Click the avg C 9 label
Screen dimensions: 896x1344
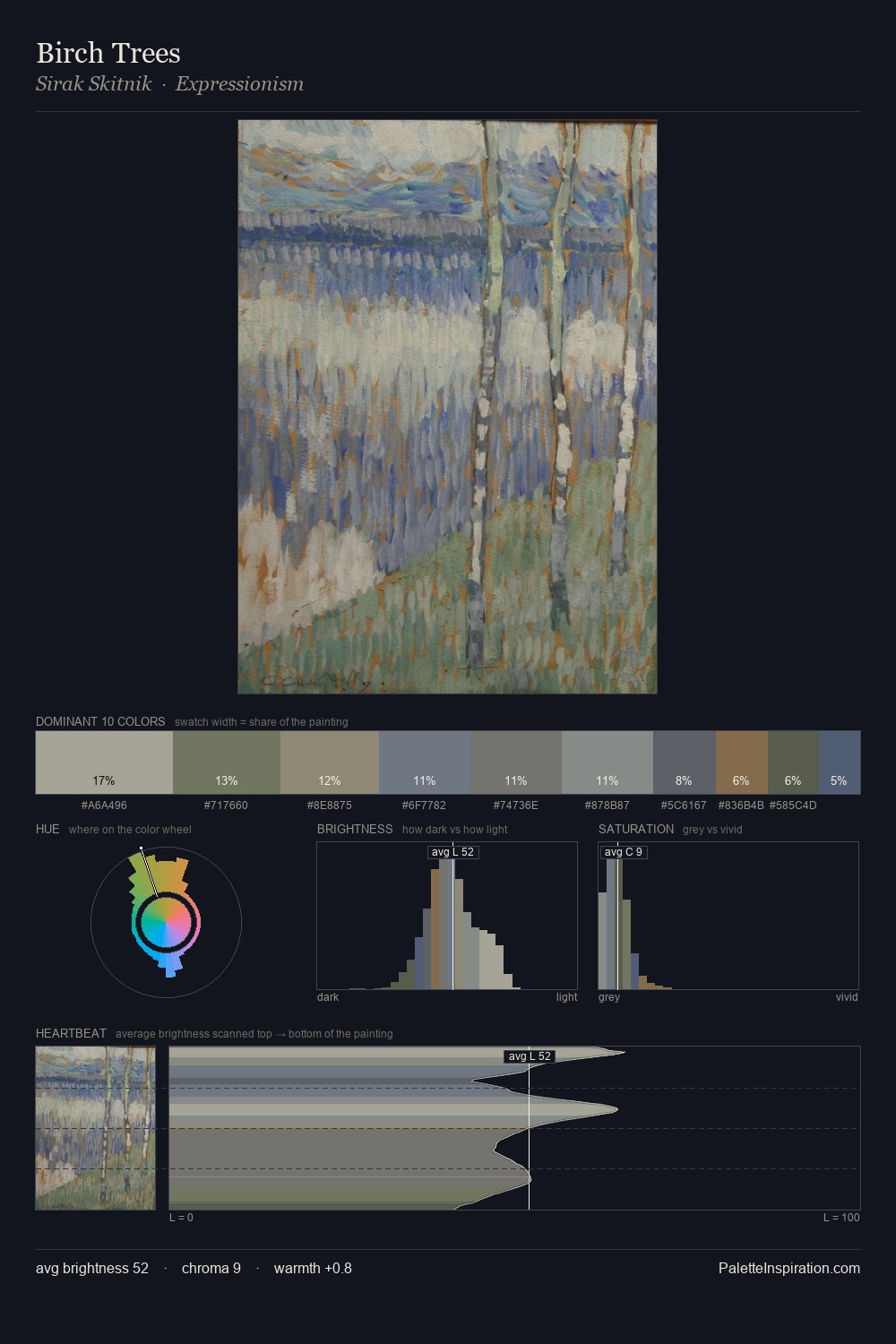(624, 852)
